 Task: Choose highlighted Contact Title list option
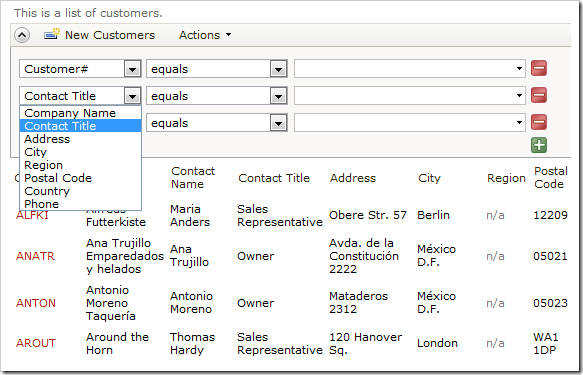tap(80, 126)
